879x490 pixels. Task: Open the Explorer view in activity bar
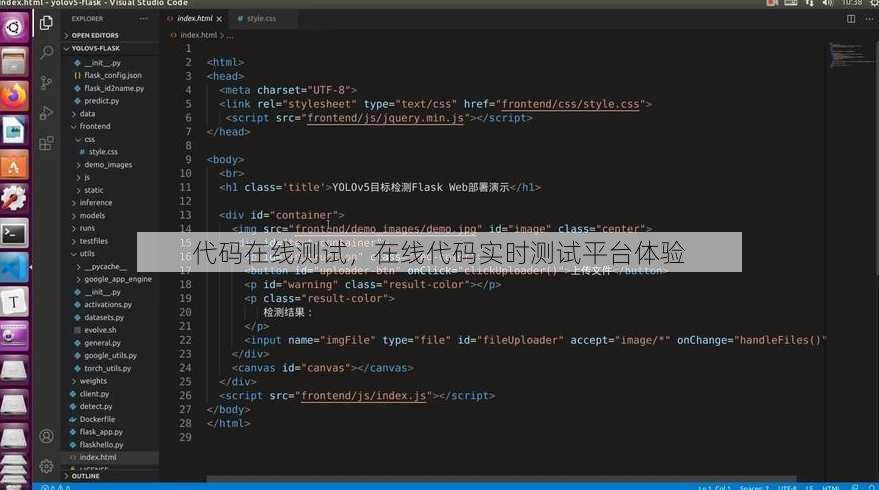pyautogui.click(x=47, y=22)
